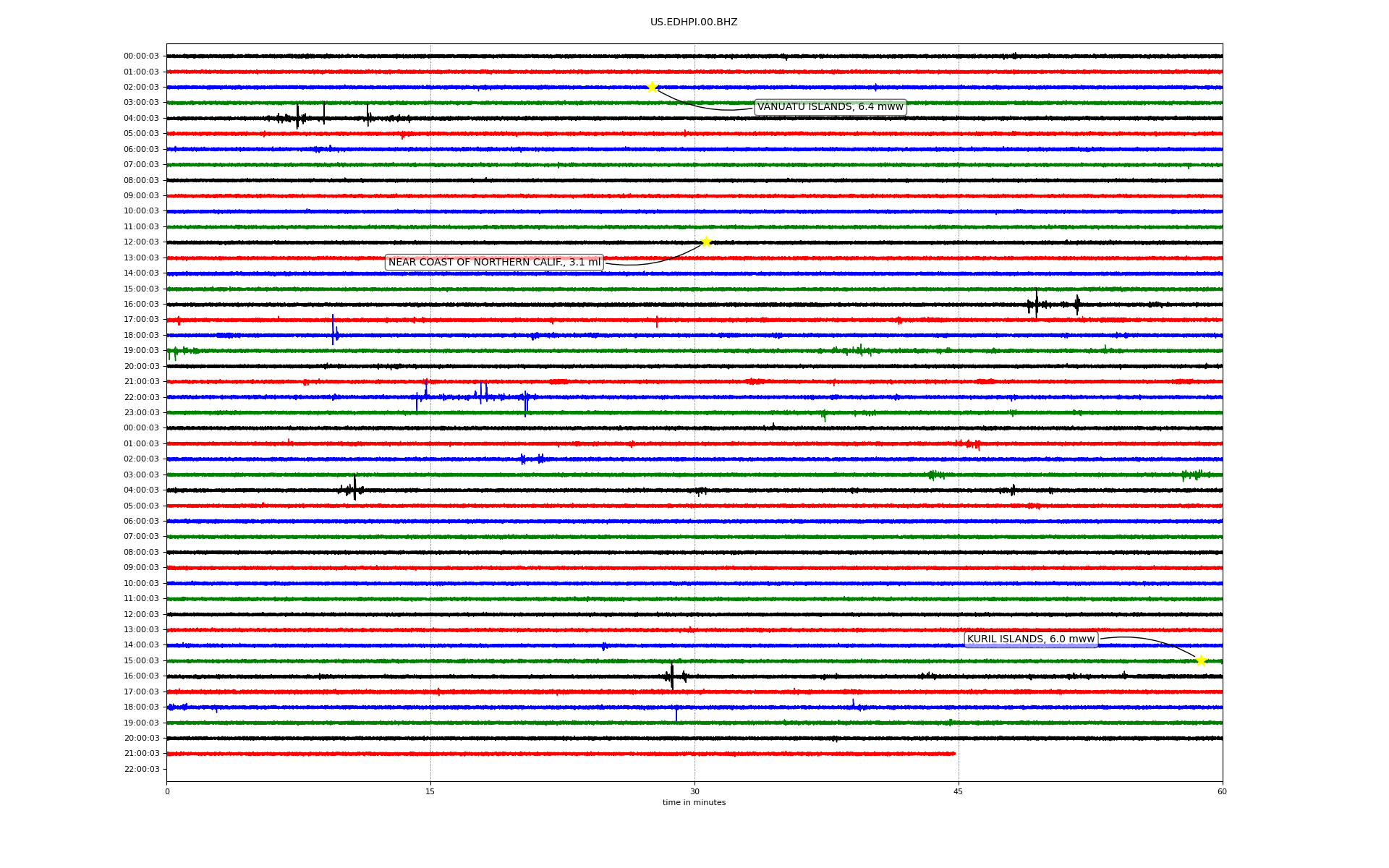Click the 15 minute x-axis tick label

pyautogui.click(x=430, y=791)
